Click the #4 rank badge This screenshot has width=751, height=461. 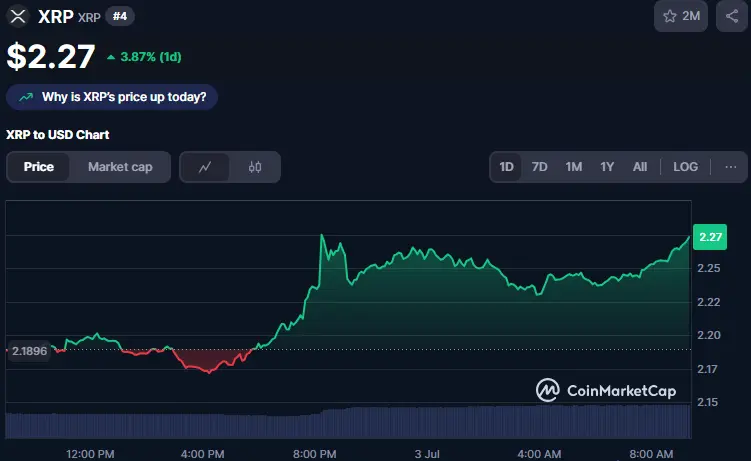(120, 17)
